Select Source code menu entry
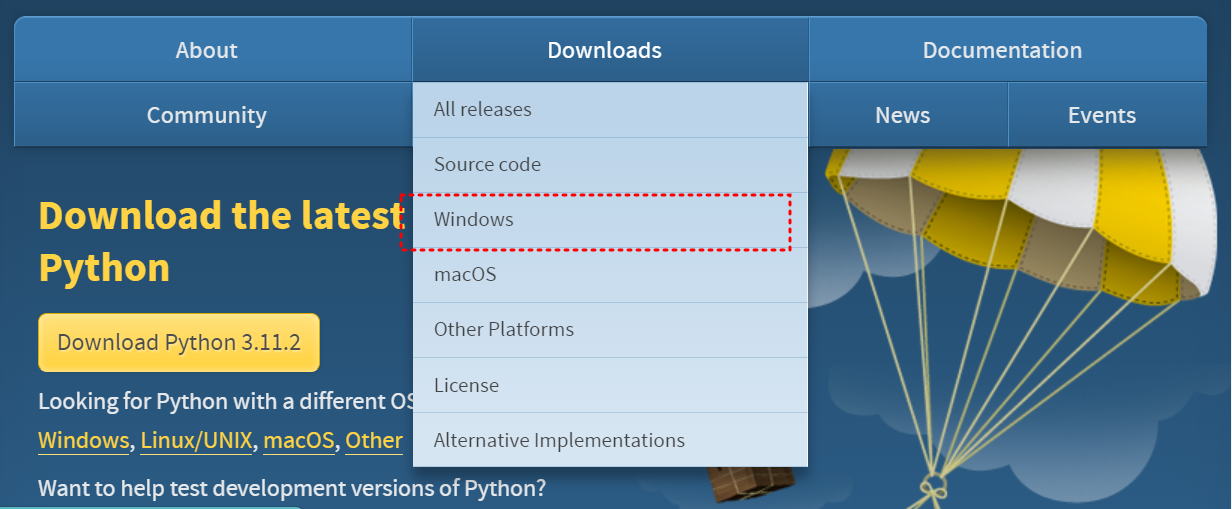This screenshot has height=509, width=1232. click(610, 165)
